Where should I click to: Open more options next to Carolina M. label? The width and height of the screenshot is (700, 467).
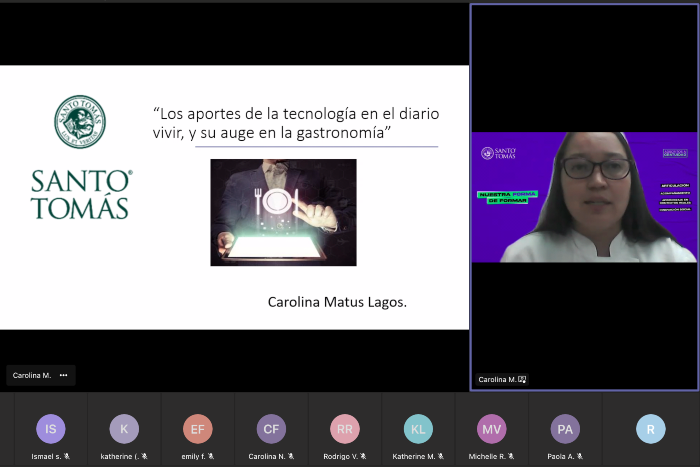pyautogui.click(x=63, y=375)
